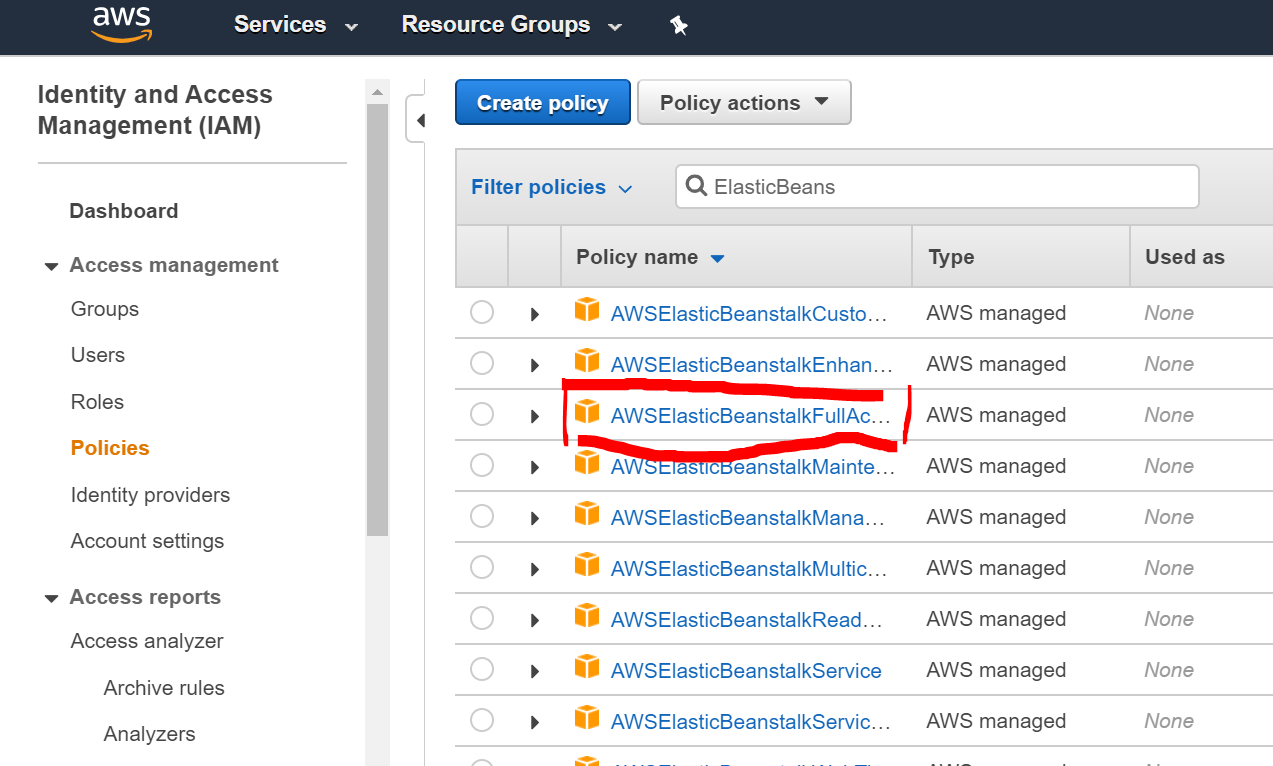The image size is (1273, 766).
Task: Select the radio button for AWSElasticBeanstalkService
Action: (482, 670)
